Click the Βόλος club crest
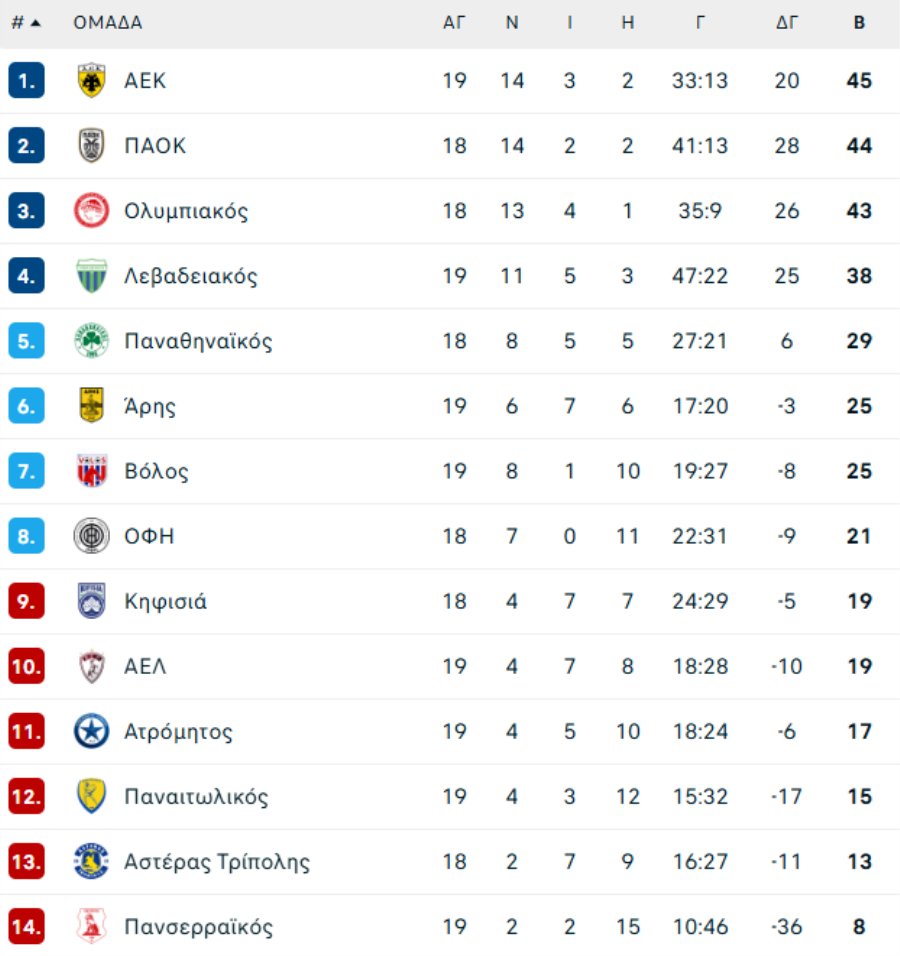The height and width of the screenshot is (956, 900). (91, 471)
